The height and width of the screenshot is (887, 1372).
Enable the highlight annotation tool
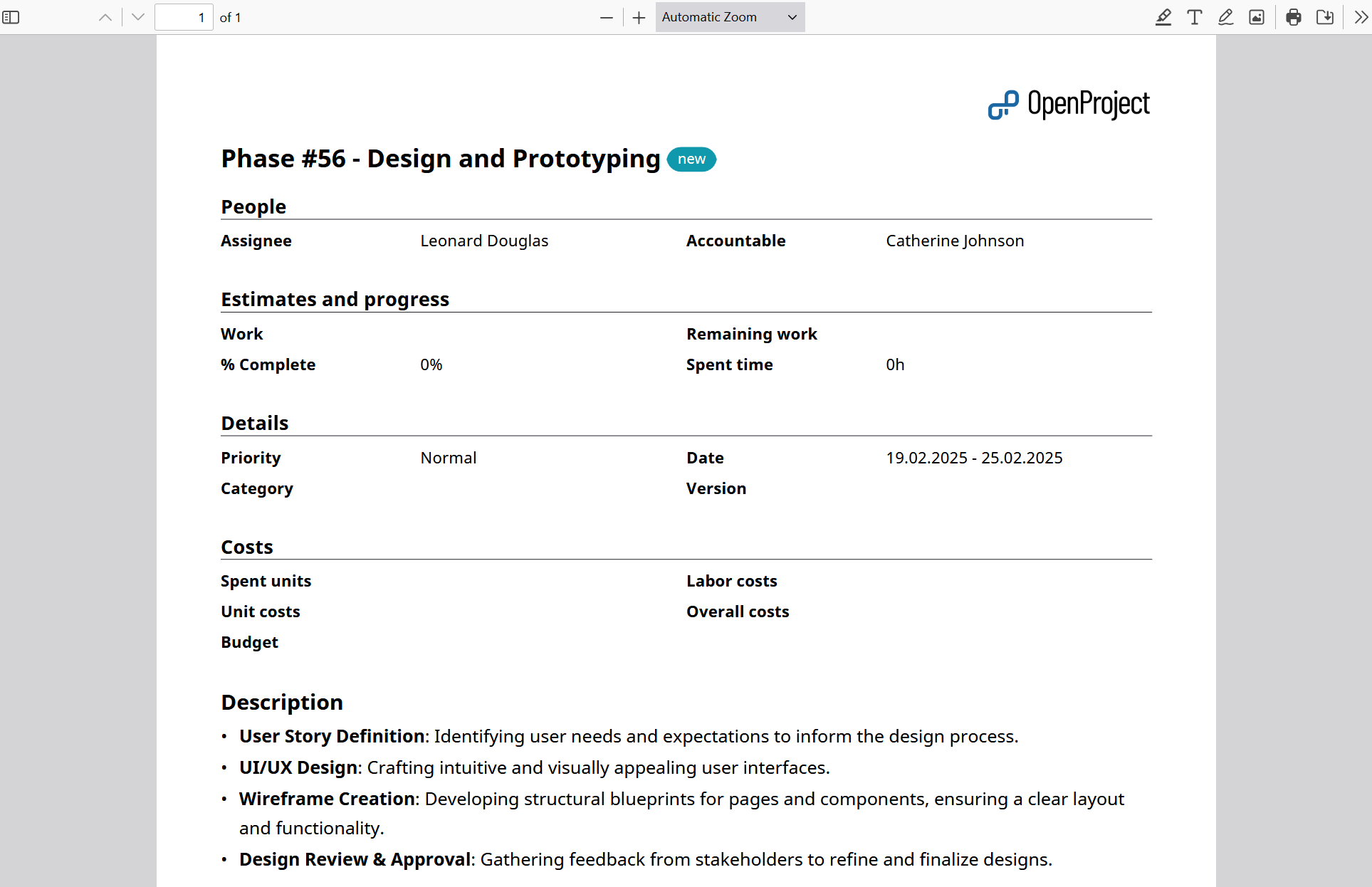1163,17
